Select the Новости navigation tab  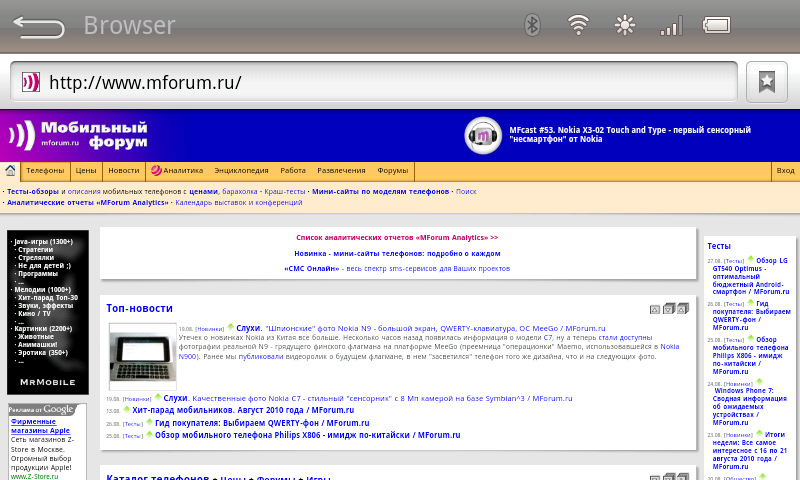(x=124, y=171)
